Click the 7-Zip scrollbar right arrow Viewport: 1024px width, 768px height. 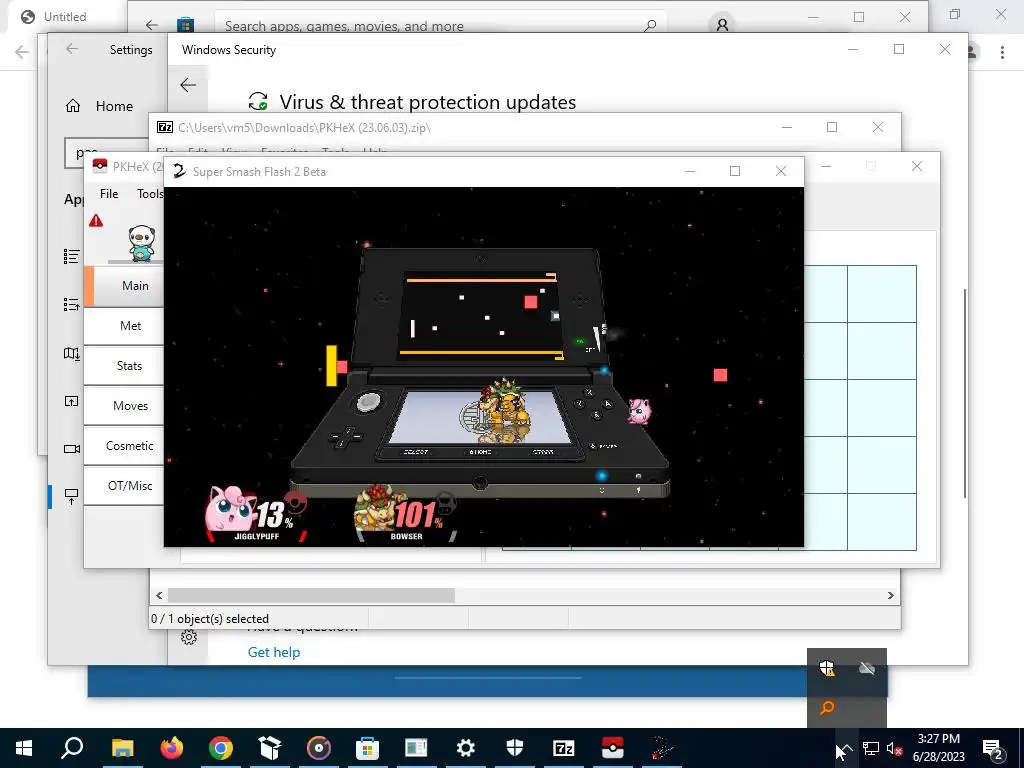[891, 595]
